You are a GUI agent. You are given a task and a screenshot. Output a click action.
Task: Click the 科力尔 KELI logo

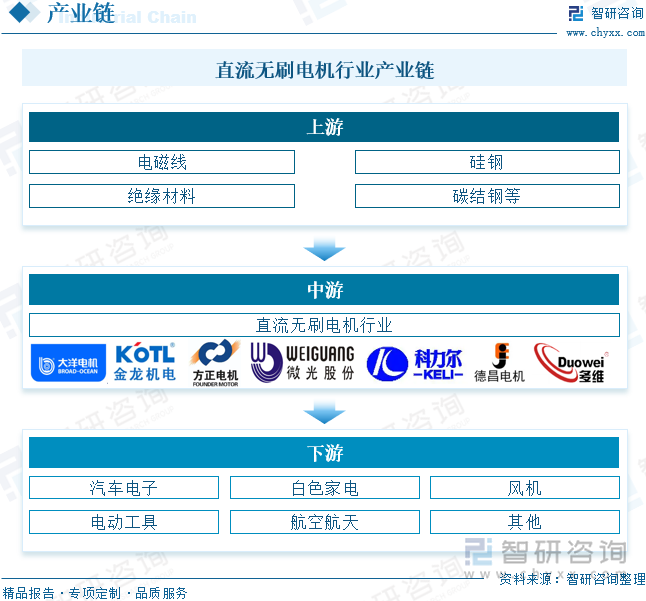(415, 364)
